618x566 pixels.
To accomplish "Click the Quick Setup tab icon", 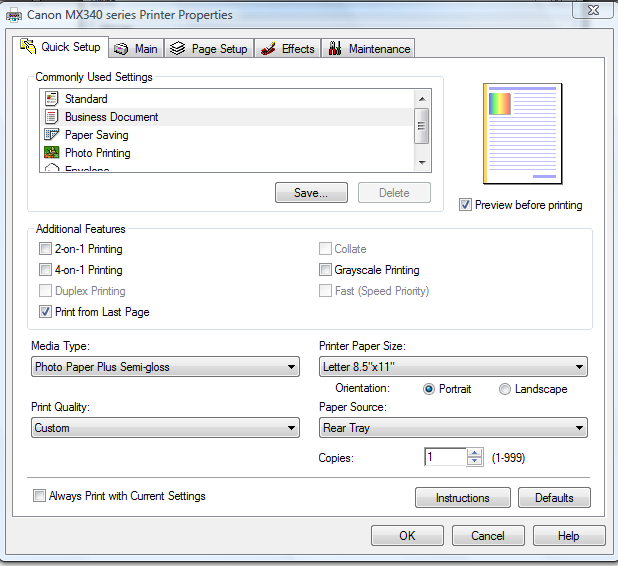I will [x=28, y=47].
